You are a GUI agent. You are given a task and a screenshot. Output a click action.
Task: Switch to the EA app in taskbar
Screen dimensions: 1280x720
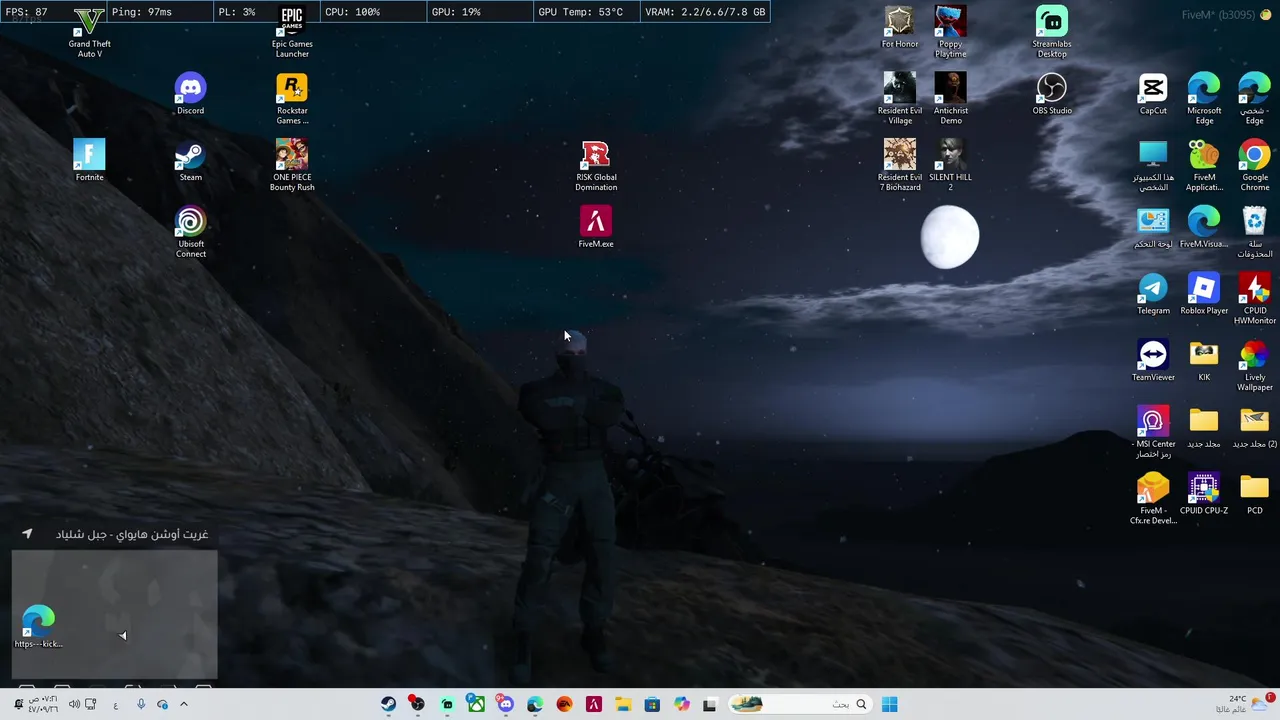point(564,704)
